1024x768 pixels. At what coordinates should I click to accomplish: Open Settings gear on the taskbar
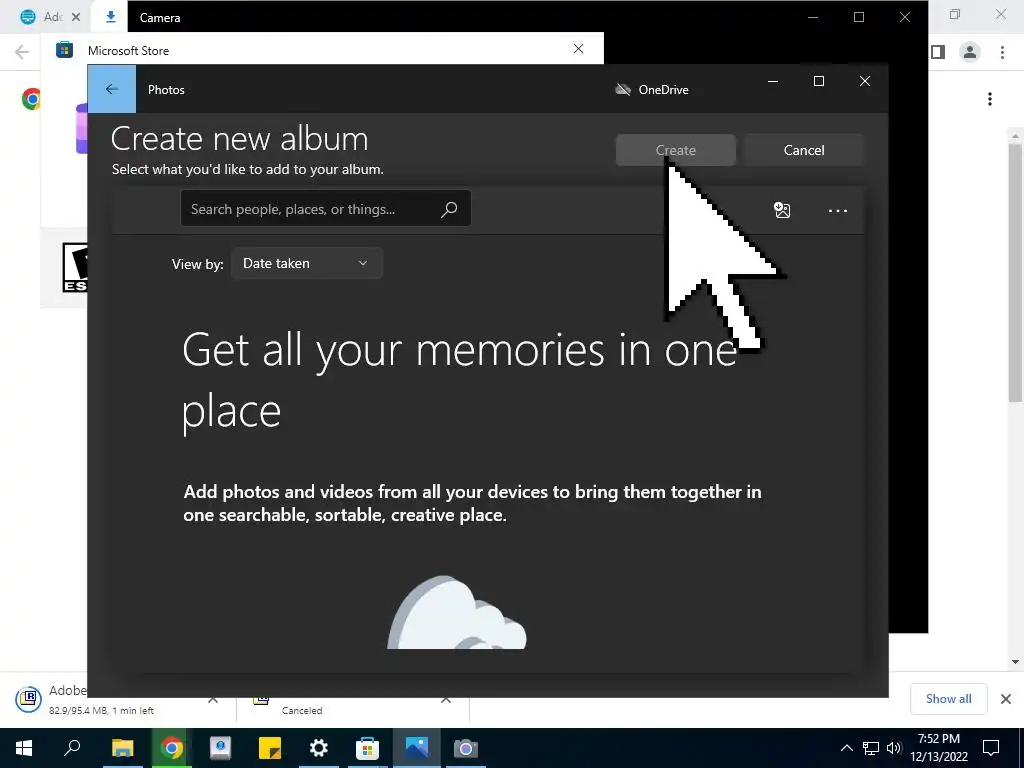pyautogui.click(x=319, y=748)
